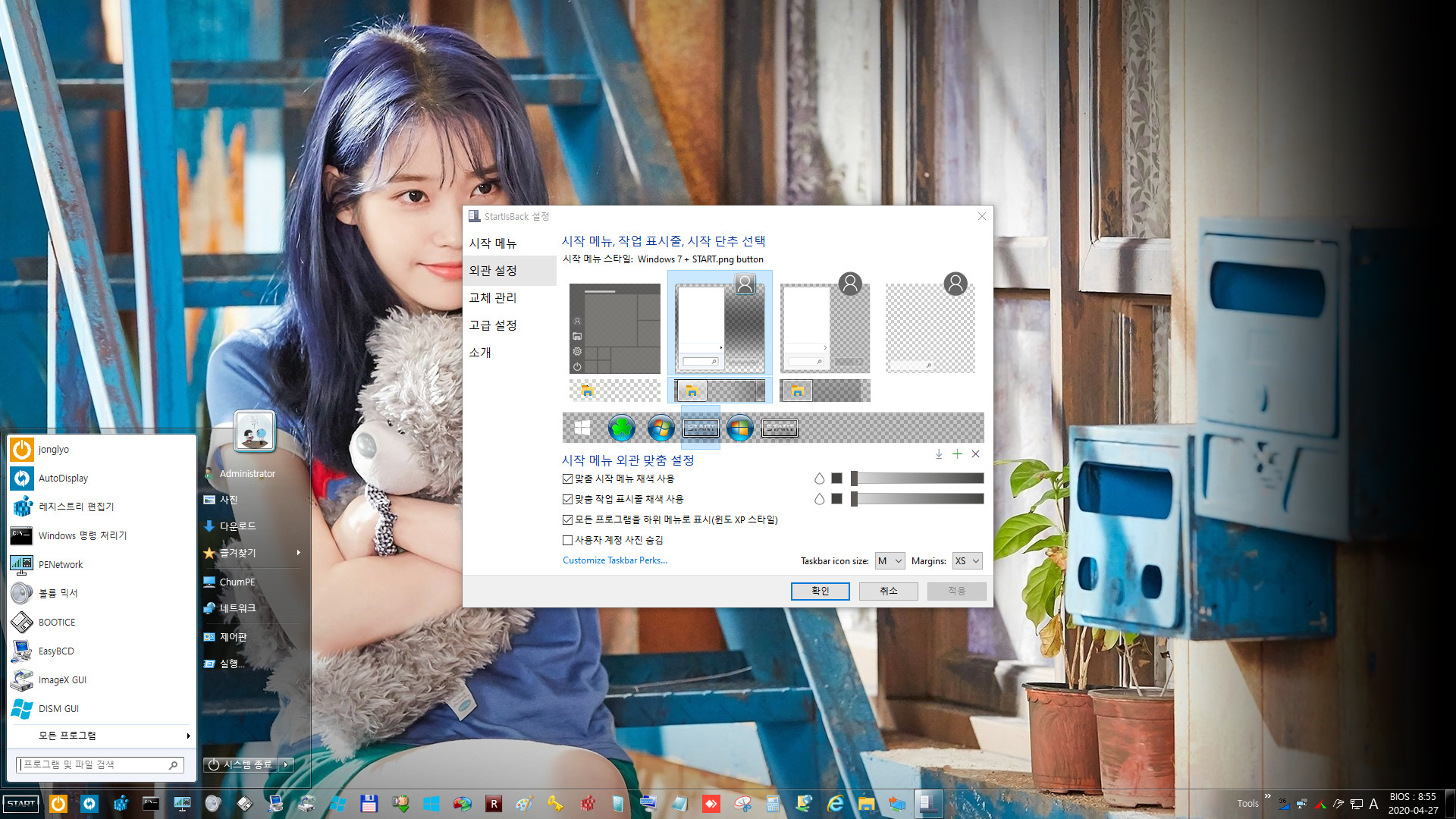Open the Margins dropdown
1456x819 pixels.
968,561
